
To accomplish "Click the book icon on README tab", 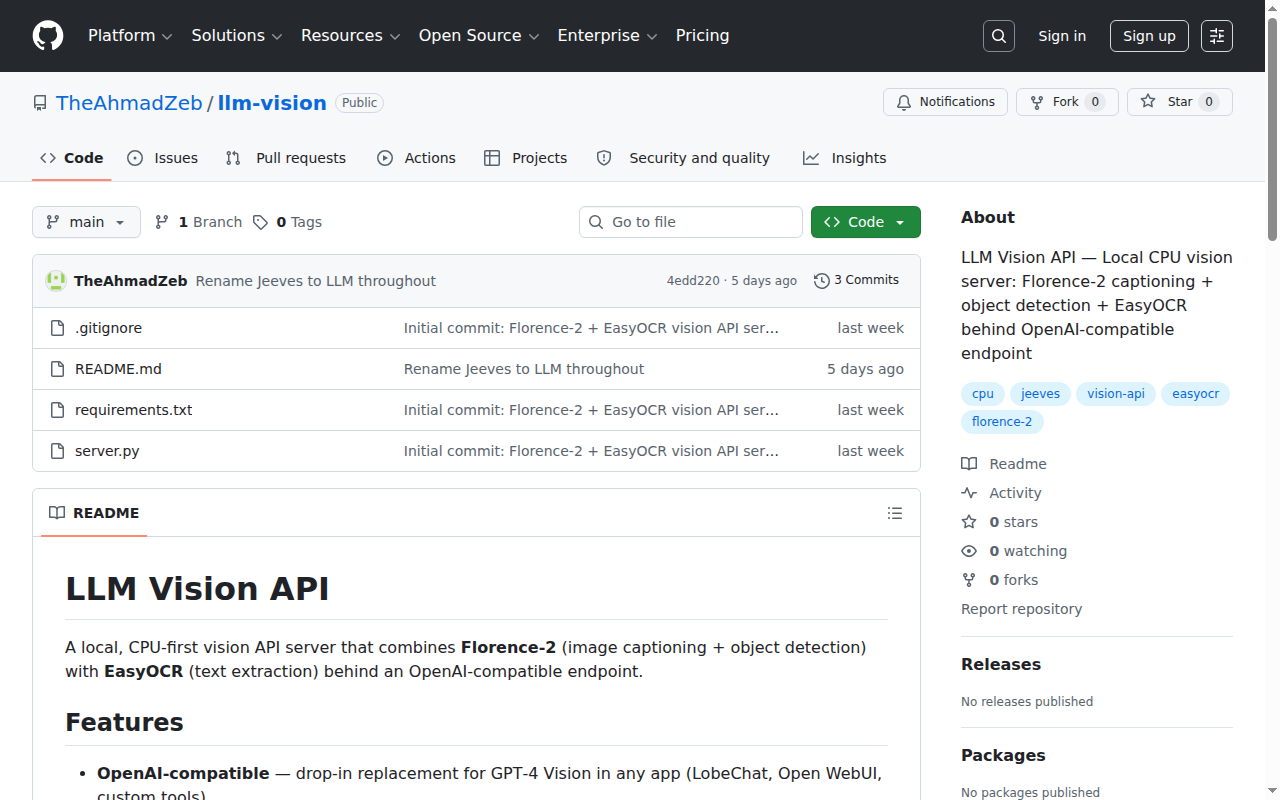I will [x=57, y=513].
